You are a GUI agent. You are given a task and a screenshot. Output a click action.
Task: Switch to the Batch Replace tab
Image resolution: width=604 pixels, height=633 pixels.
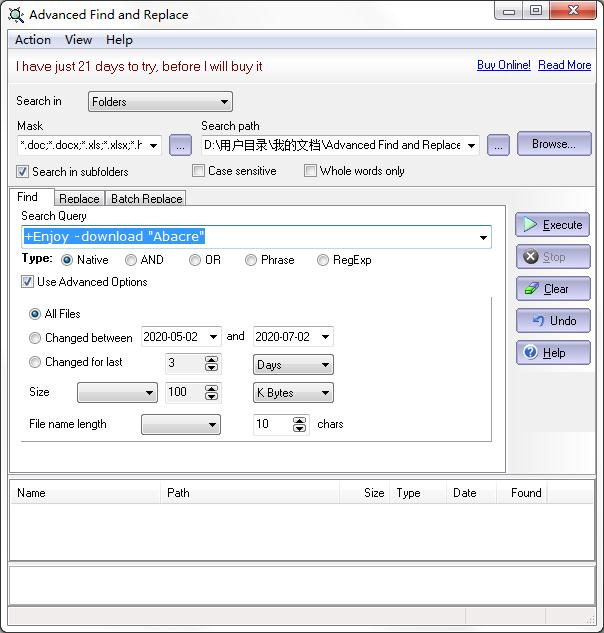(146, 198)
